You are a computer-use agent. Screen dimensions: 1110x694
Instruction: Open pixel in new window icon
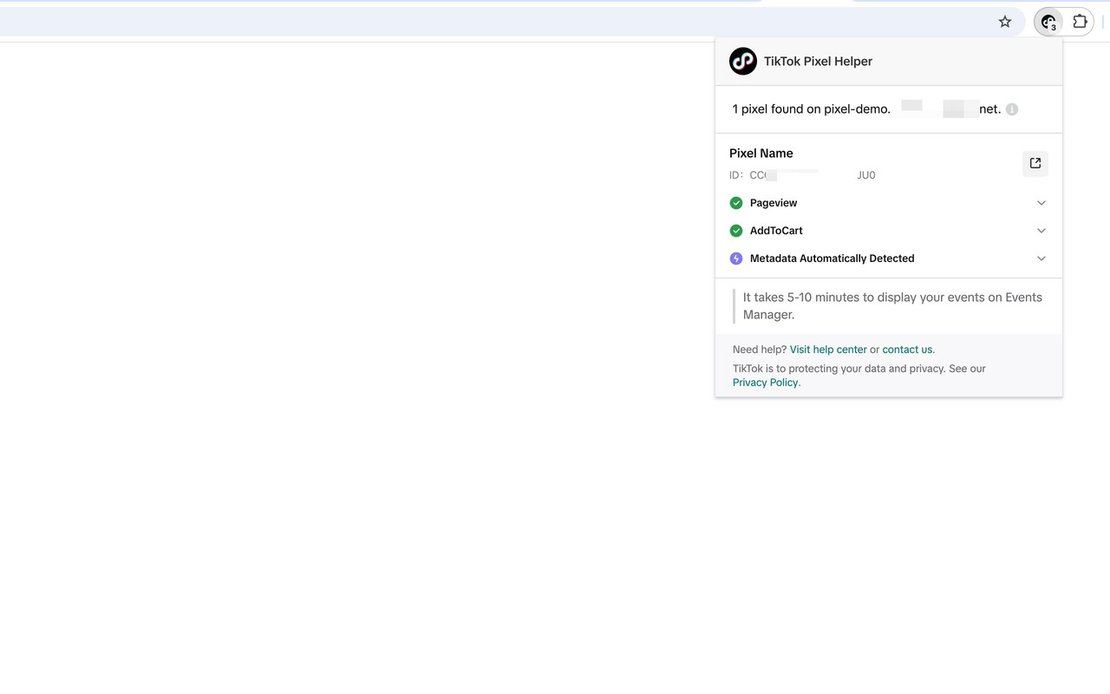point(1035,163)
